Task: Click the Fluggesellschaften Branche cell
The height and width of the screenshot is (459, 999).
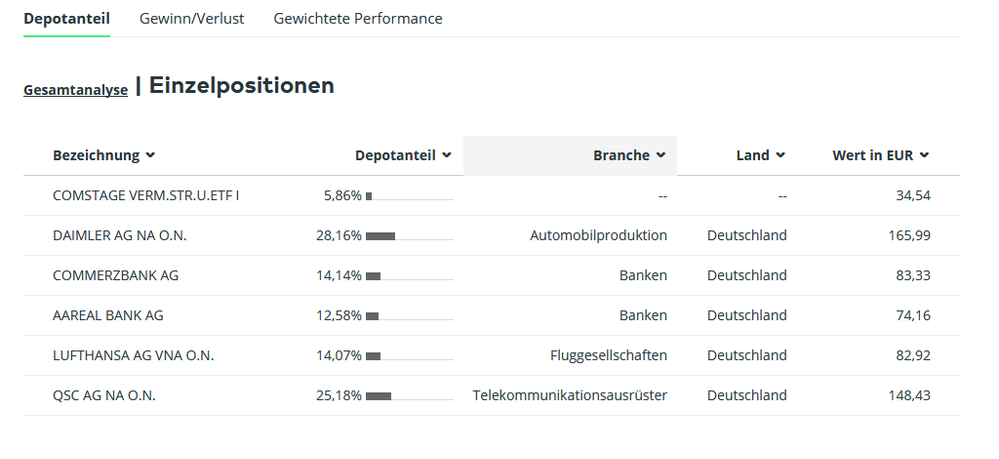Action: [608, 356]
